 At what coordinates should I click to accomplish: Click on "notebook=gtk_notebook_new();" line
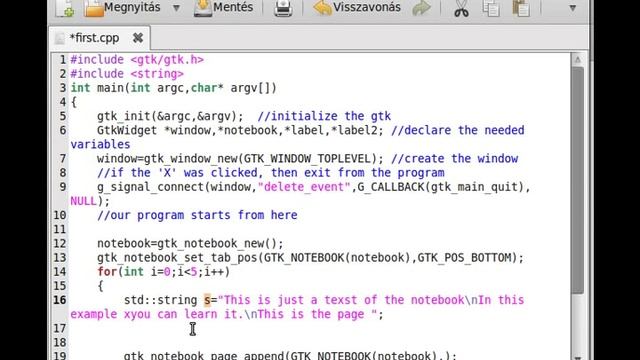(x=190, y=244)
